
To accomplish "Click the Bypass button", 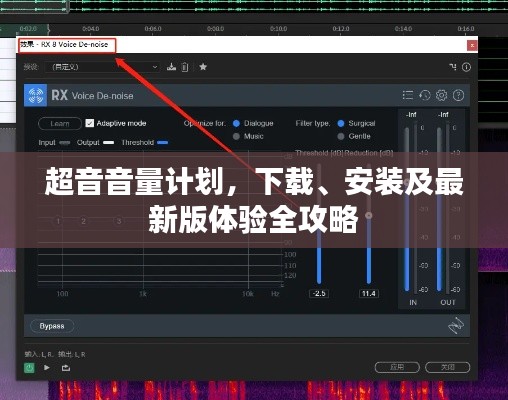I will 52,326.
